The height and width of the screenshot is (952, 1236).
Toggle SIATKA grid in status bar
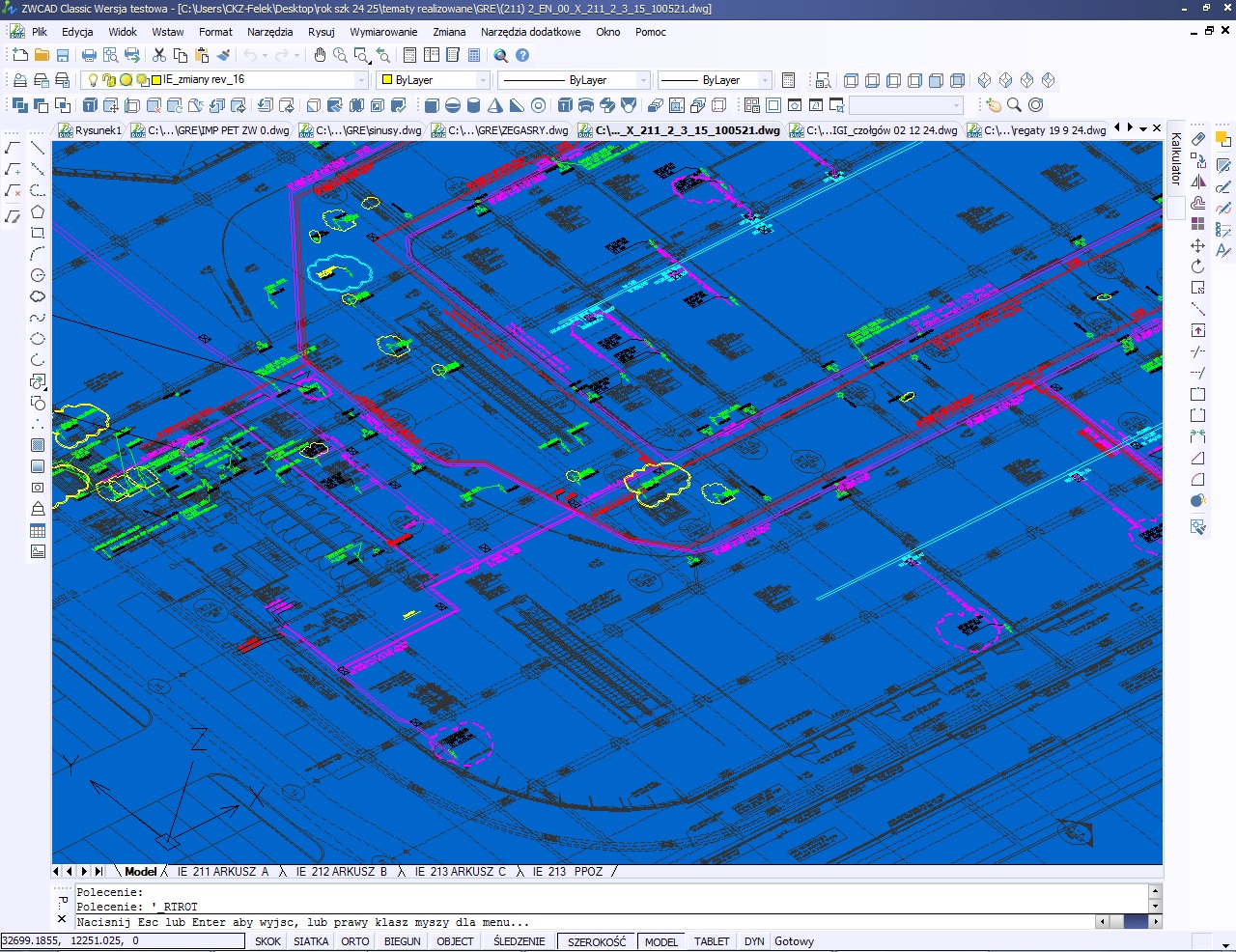coord(311,941)
